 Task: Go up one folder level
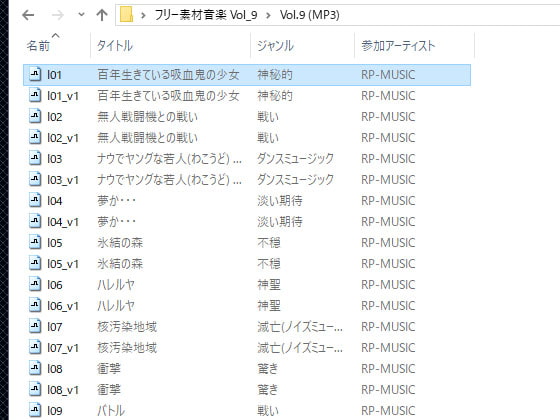102,15
